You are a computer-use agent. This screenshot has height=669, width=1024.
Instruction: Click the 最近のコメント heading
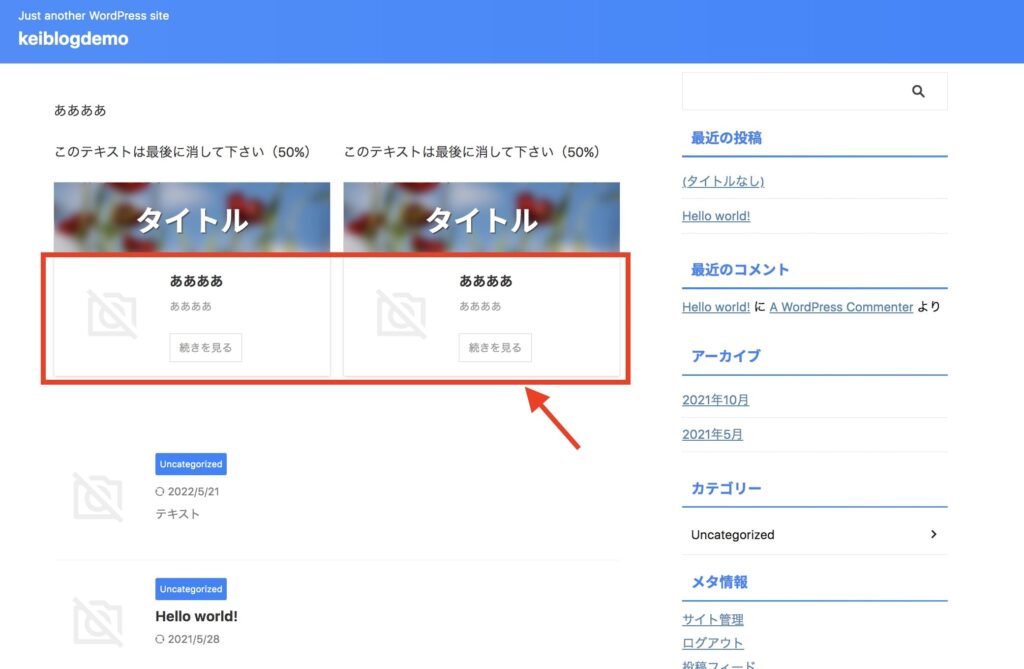coord(740,270)
